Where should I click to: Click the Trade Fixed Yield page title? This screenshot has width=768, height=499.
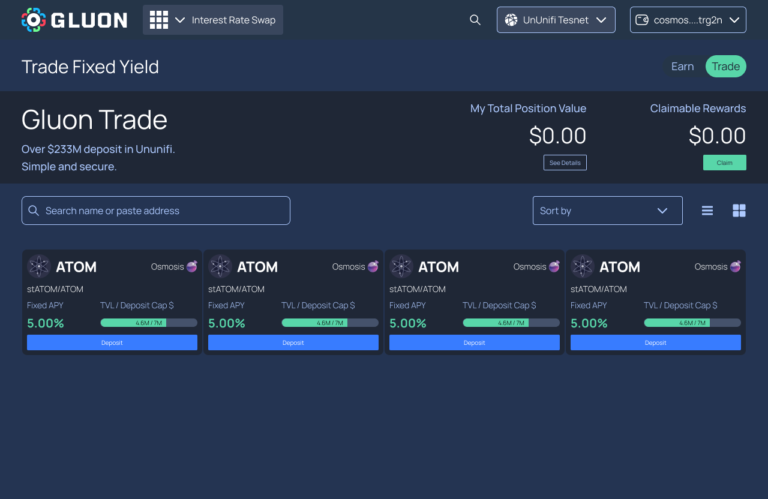(90, 67)
